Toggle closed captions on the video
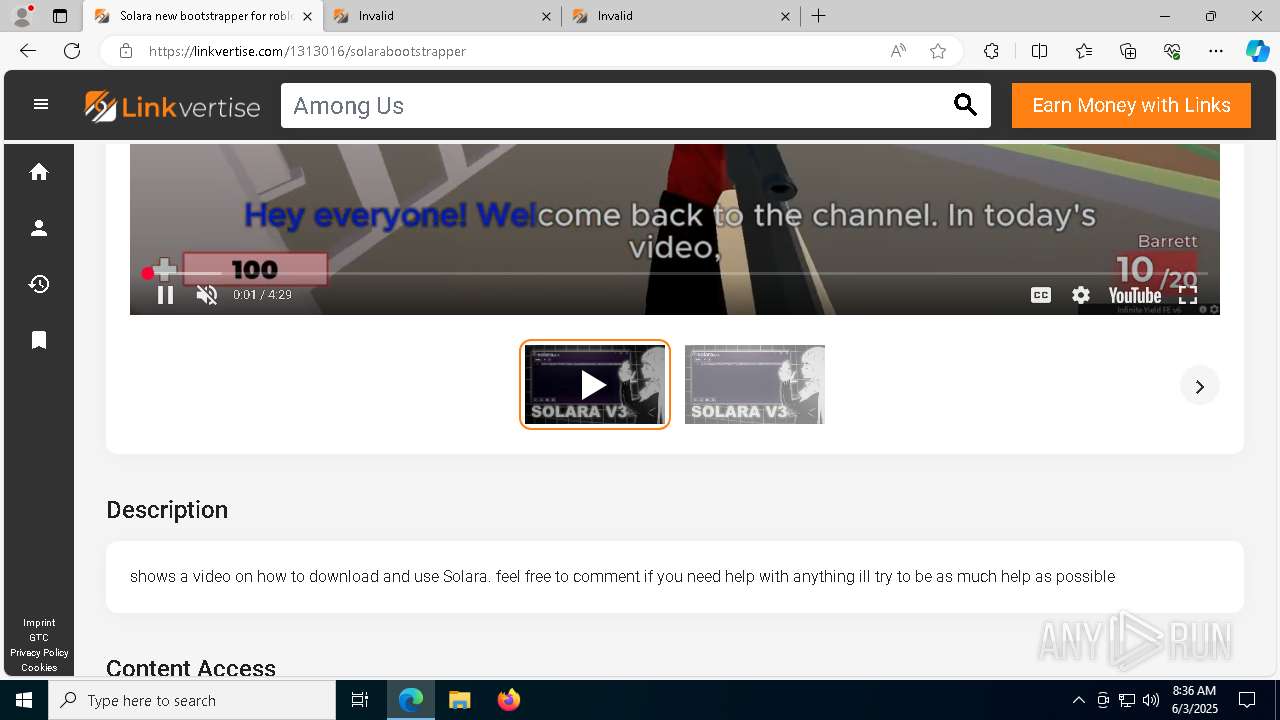This screenshot has width=1280, height=720. (x=1041, y=295)
